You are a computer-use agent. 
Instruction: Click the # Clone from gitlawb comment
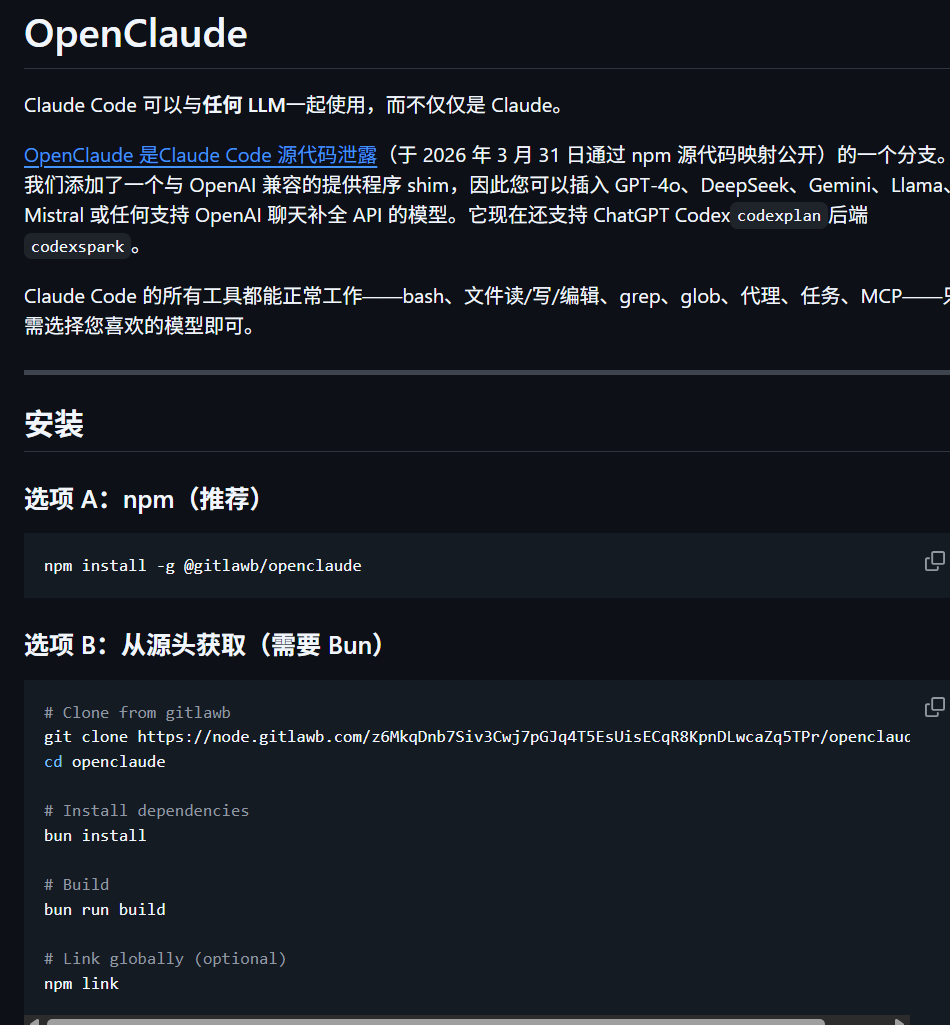[x=137, y=713]
